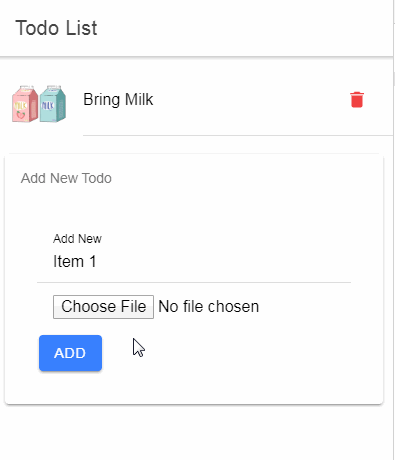Click the Add New Todo card heading
This screenshot has height=460, width=395.
(66, 178)
